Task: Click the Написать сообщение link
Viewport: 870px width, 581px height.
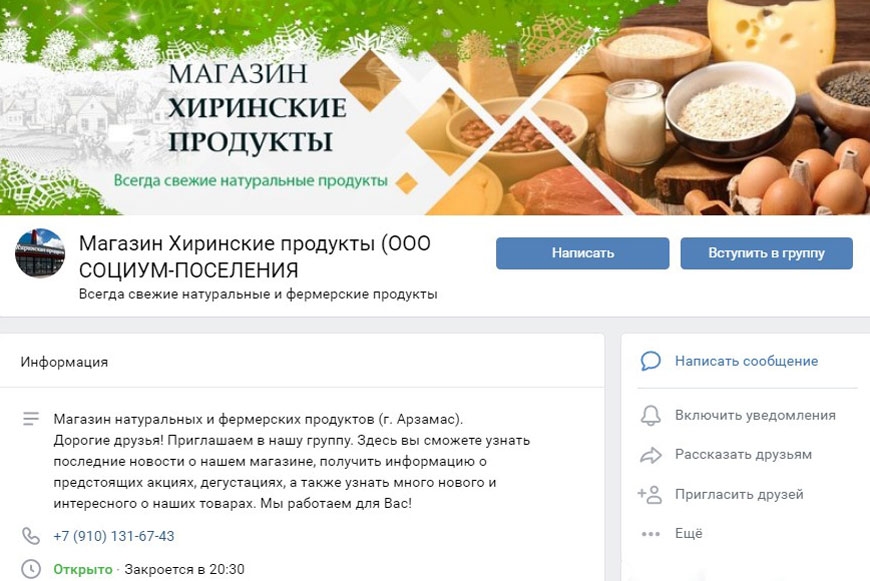Action: pyautogui.click(x=746, y=361)
